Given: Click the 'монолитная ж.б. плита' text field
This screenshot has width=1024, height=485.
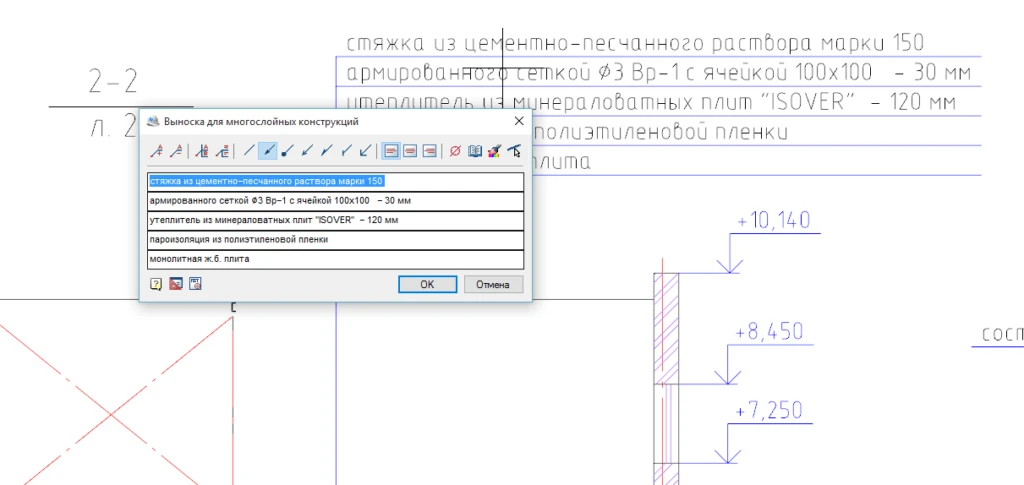Looking at the screenshot, I should (x=335, y=259).
